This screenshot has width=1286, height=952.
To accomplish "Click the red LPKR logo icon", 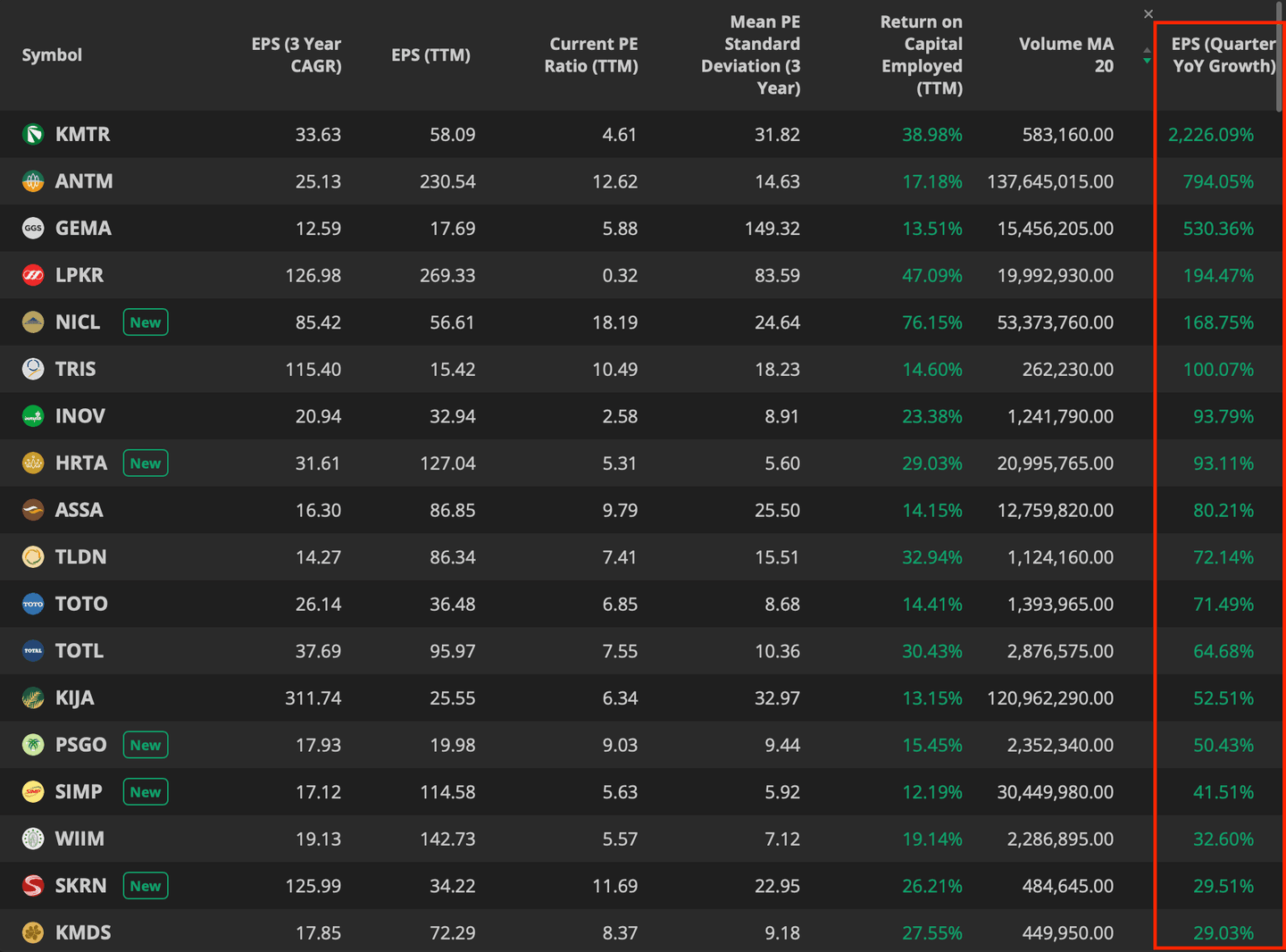I will coord(33,275).
